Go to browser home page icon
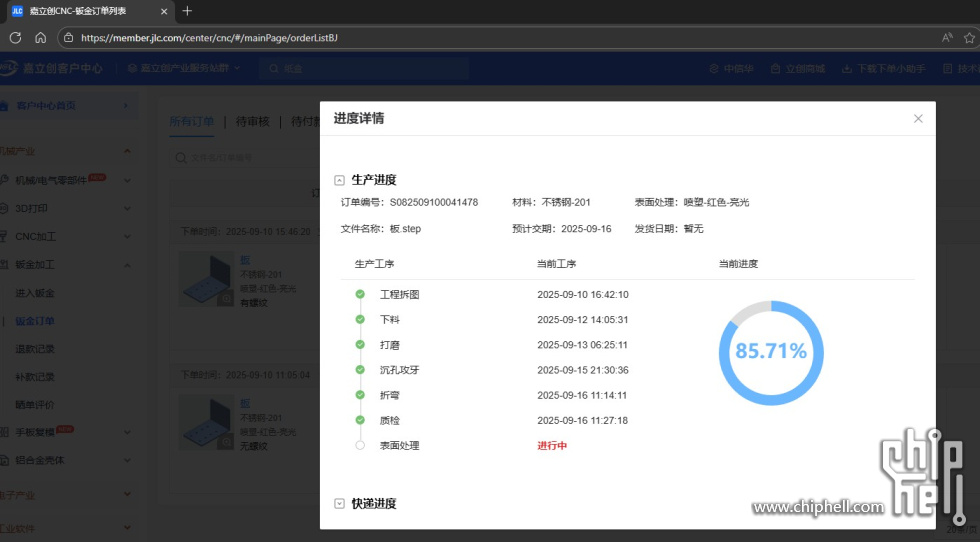 pos(41,38)
